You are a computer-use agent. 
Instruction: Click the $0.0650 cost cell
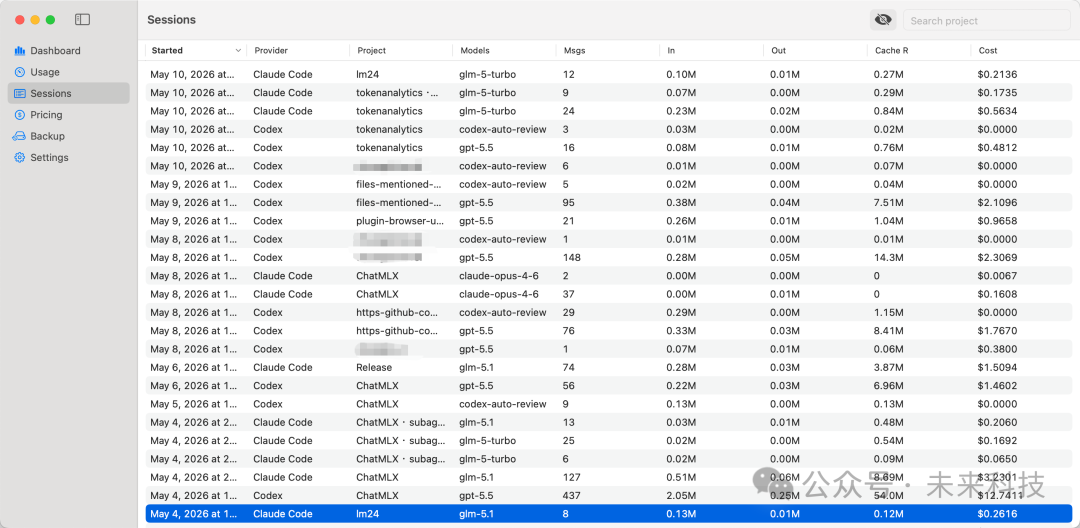pyautogui.click(x=997, y=459)
